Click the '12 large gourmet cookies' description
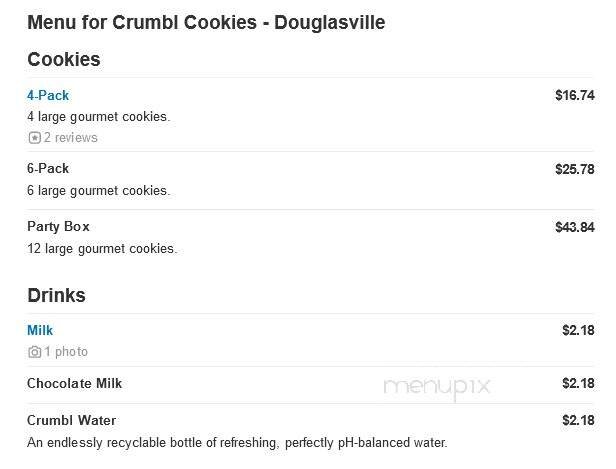 coord(102,249)
